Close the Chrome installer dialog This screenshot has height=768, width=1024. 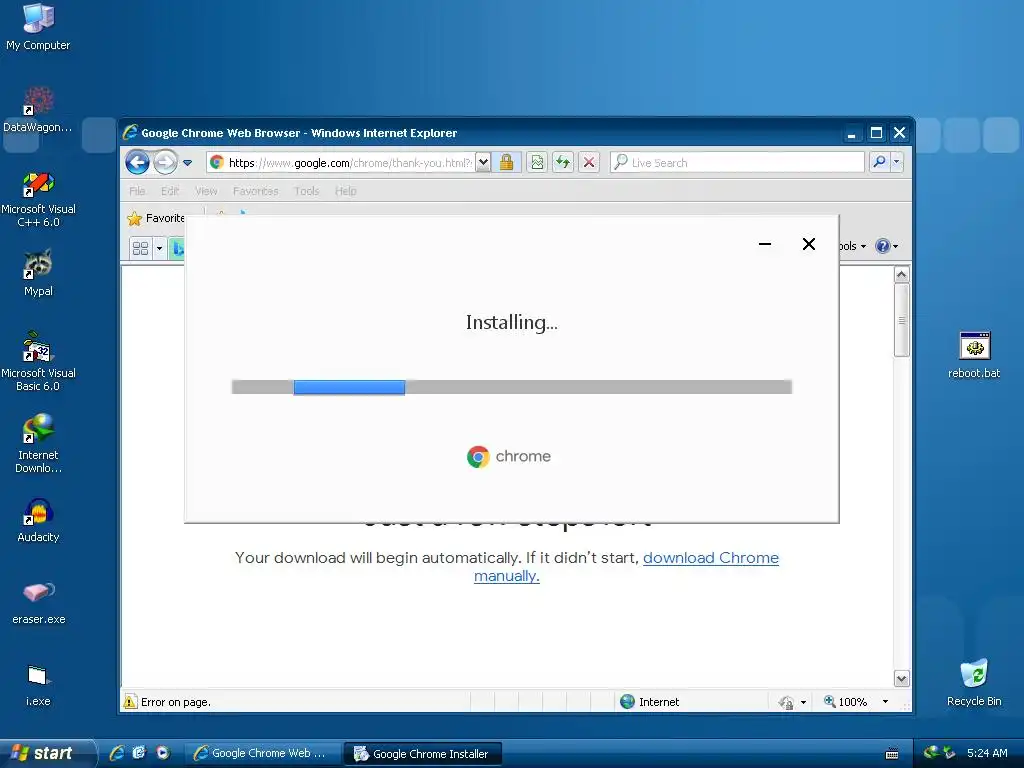click(808, 244)
